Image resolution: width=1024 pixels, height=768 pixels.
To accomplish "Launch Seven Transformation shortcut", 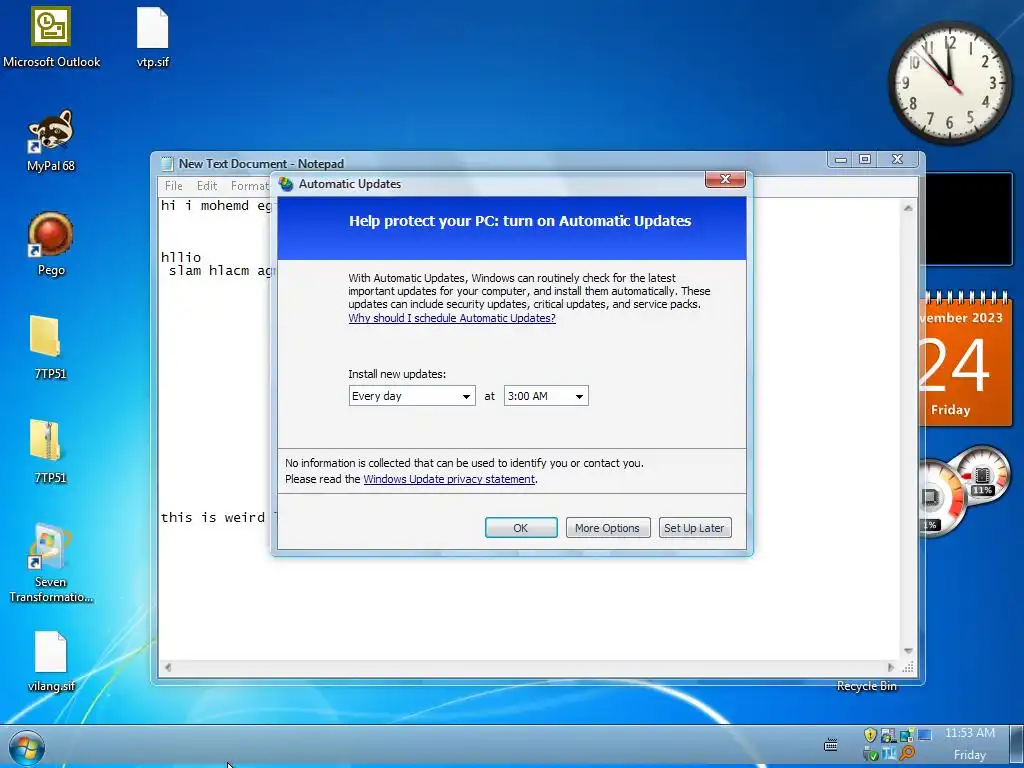I will pyautogui.click(x=50, y=562).
